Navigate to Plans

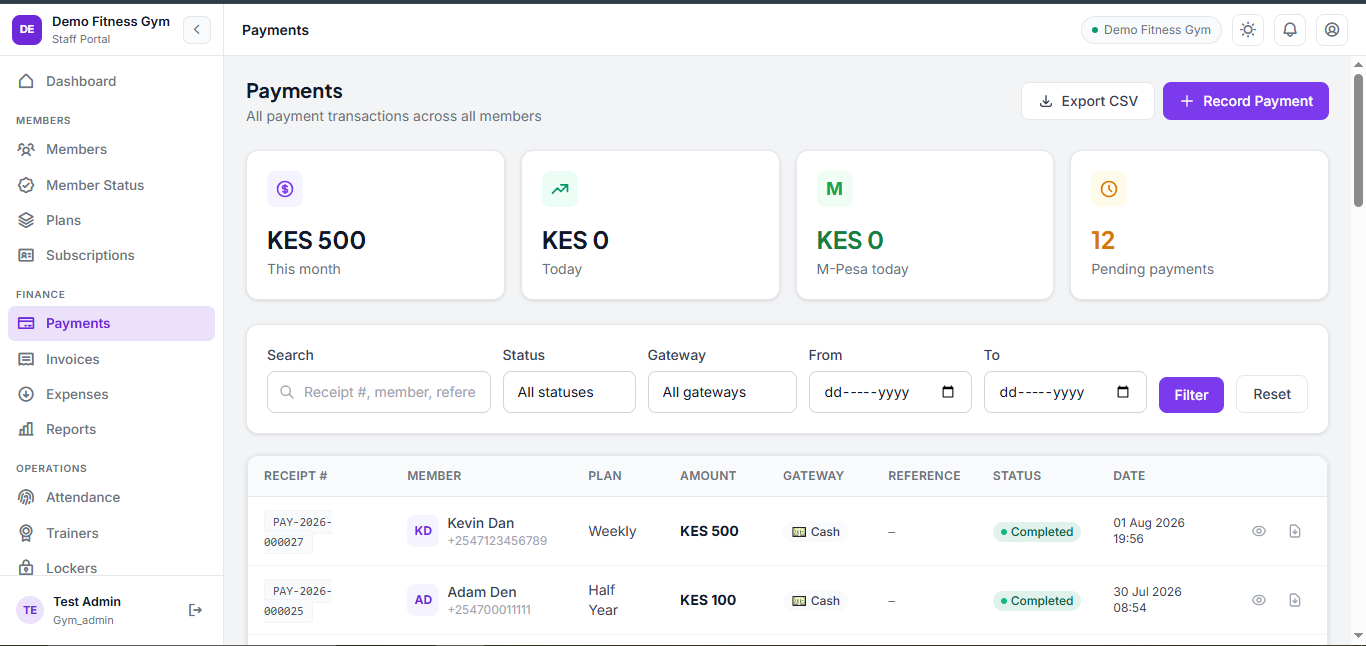[x=111, y=220]
